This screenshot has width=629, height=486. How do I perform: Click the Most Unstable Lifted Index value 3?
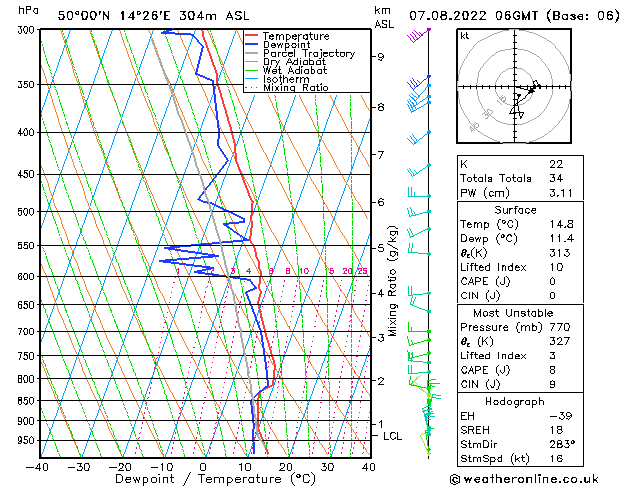(553, 356)
